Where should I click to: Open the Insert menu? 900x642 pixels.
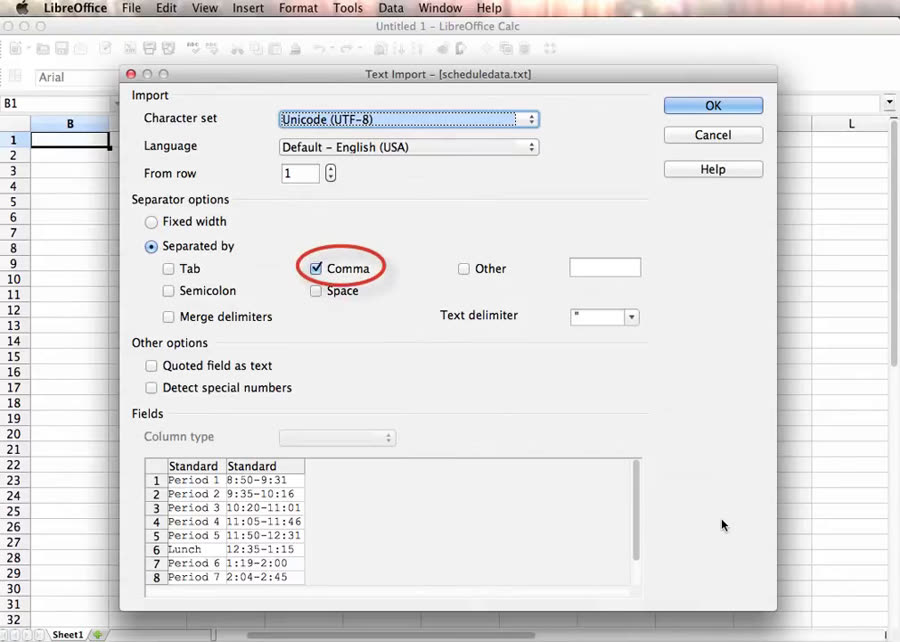pyautogui.click(x=248, y=8)
